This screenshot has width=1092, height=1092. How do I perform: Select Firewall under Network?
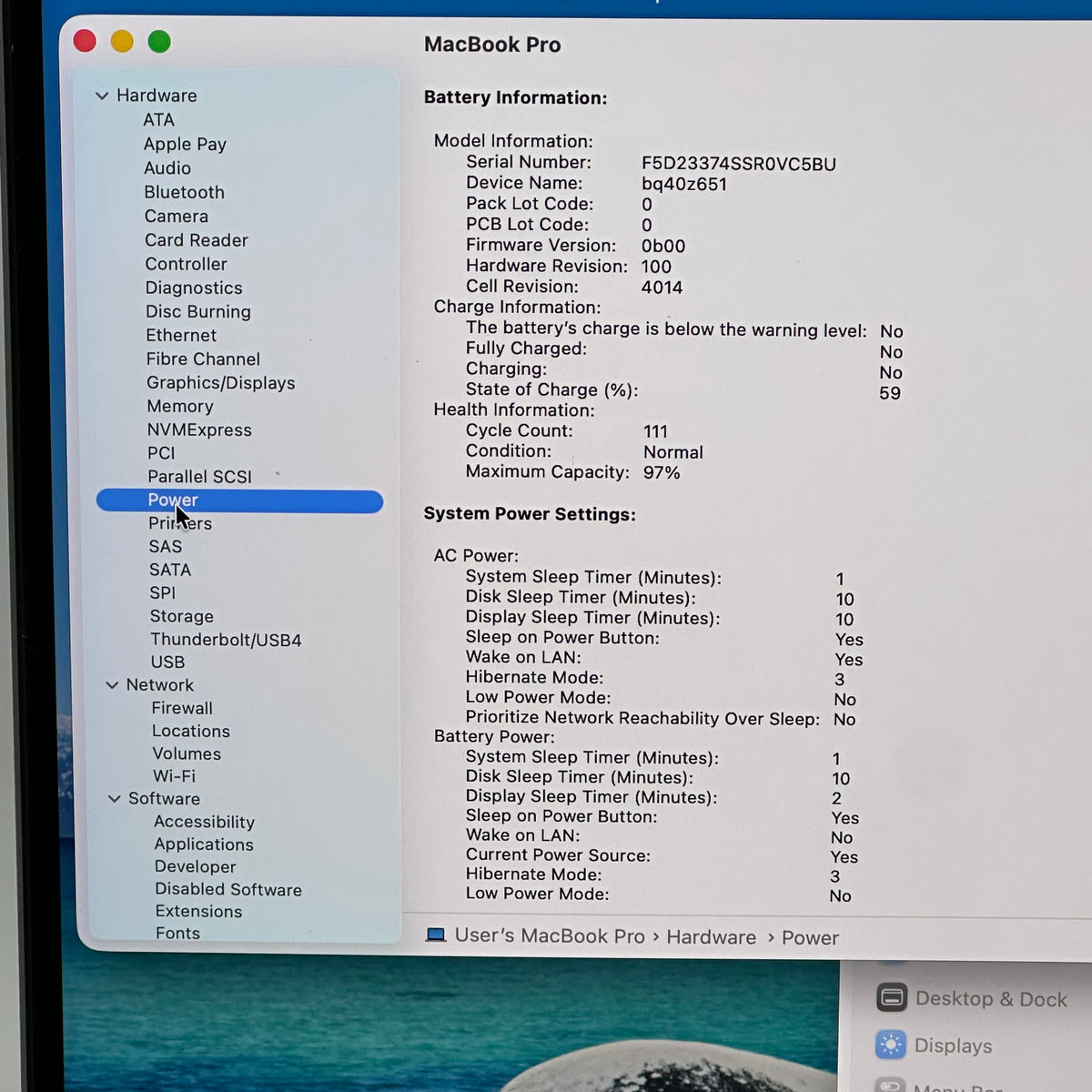pyautogui.click(x=182, y=708)
